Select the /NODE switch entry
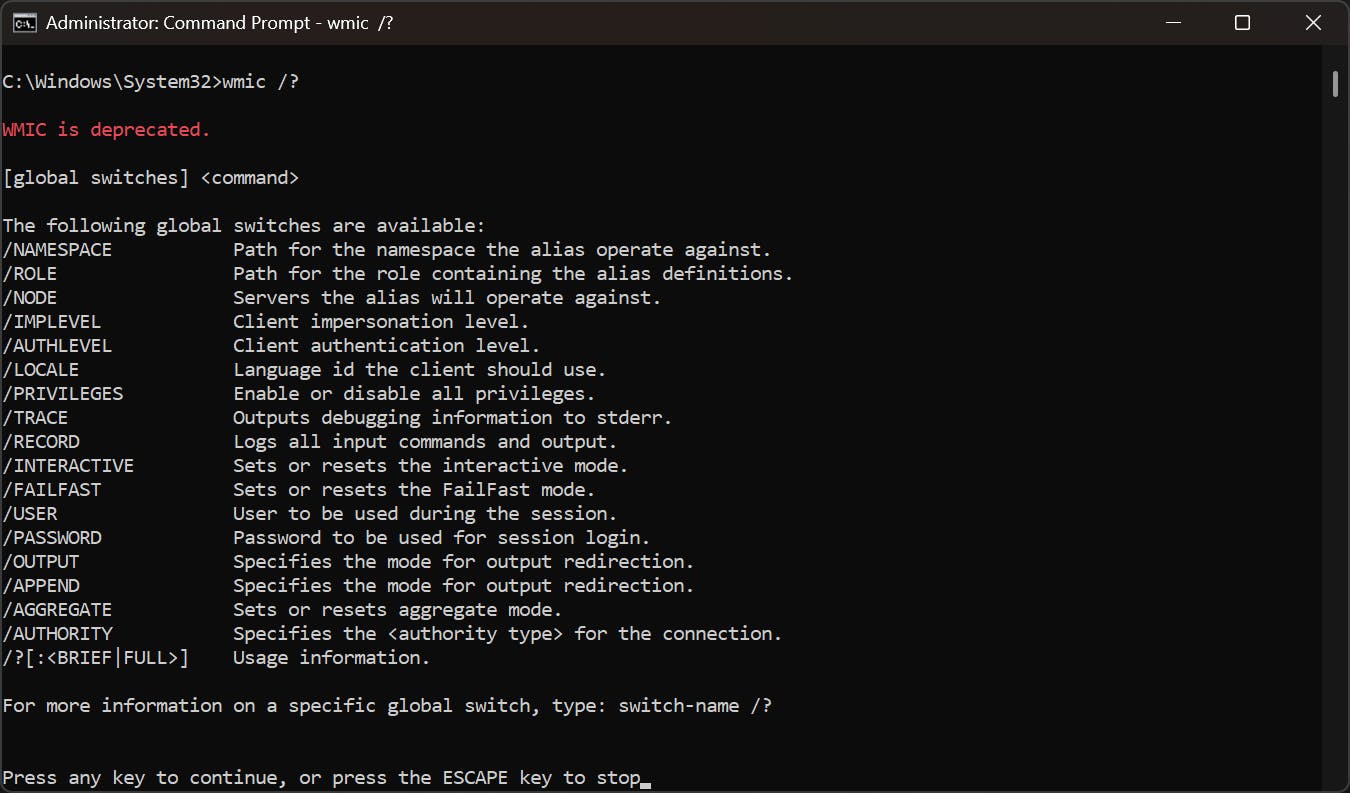This screenshot has width=1350, height=793. [x=30, y=298]
